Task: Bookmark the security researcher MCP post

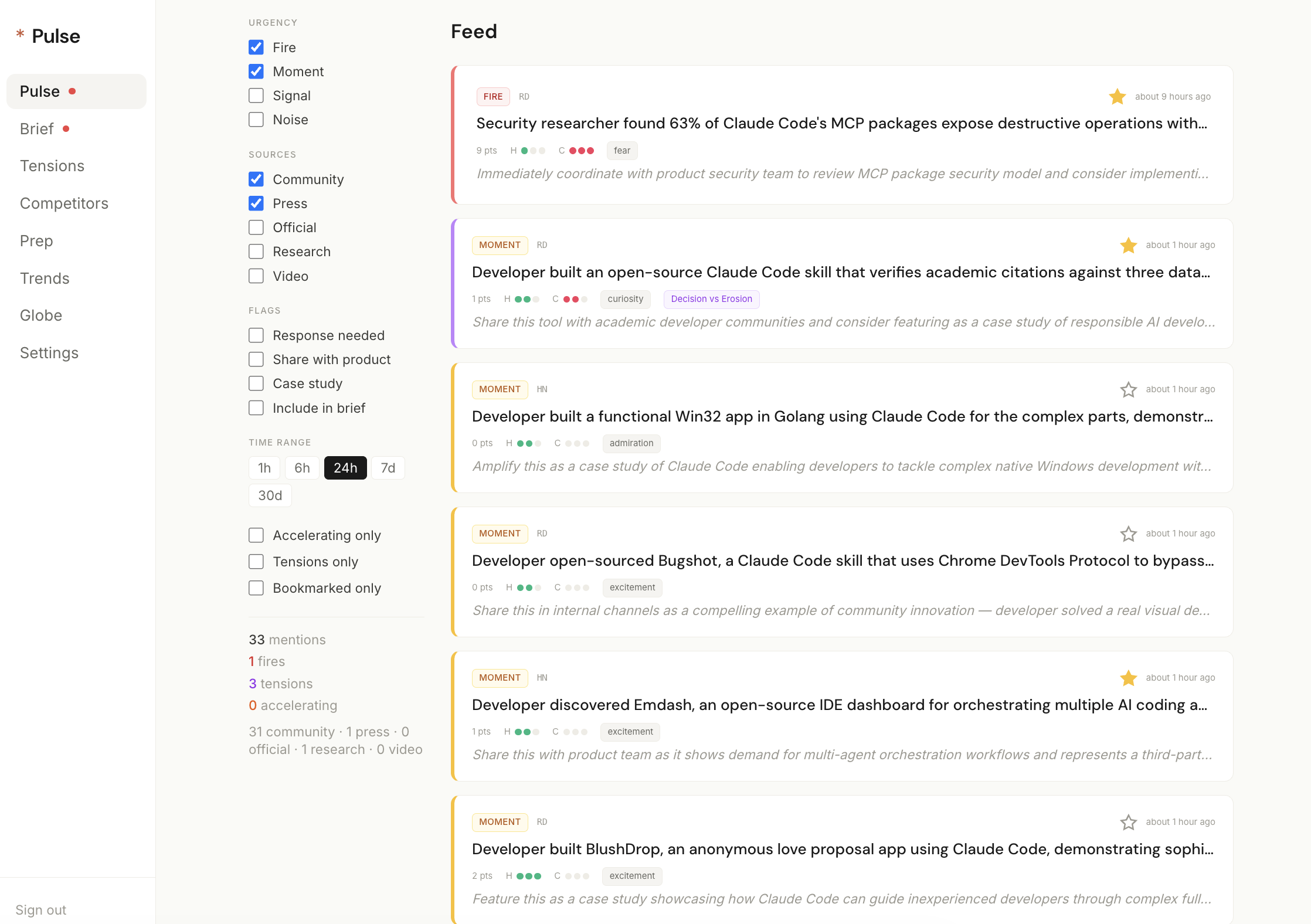Action: [1117, 96]
